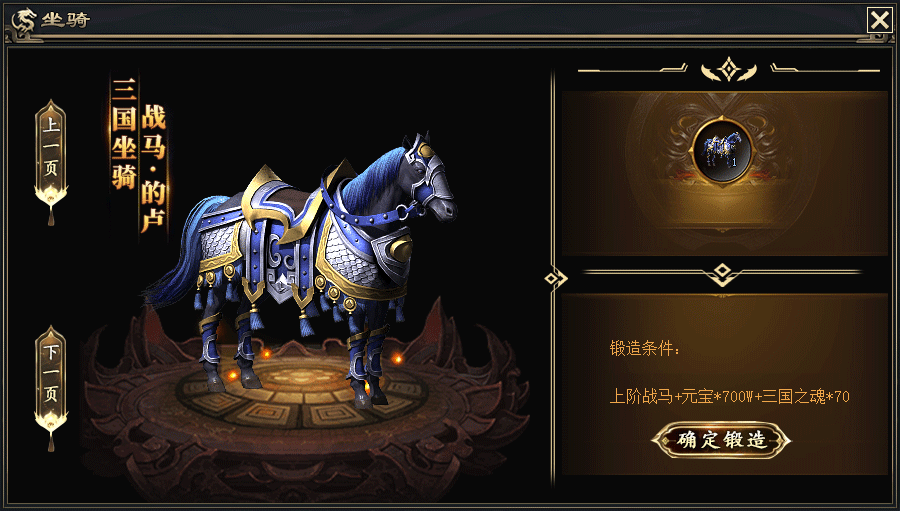Click the diamond ornament on horizontal divider
This screenshot has width=900, height=511.
[722, 273]
